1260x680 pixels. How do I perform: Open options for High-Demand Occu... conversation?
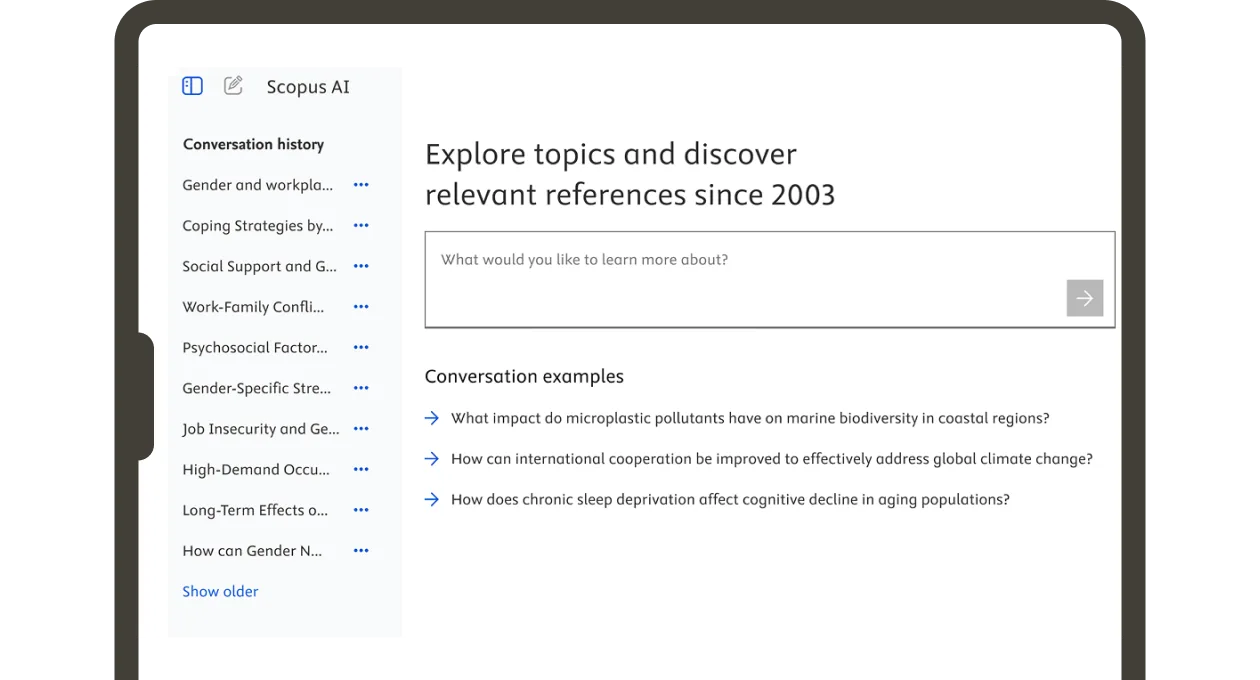click(361, 469)
